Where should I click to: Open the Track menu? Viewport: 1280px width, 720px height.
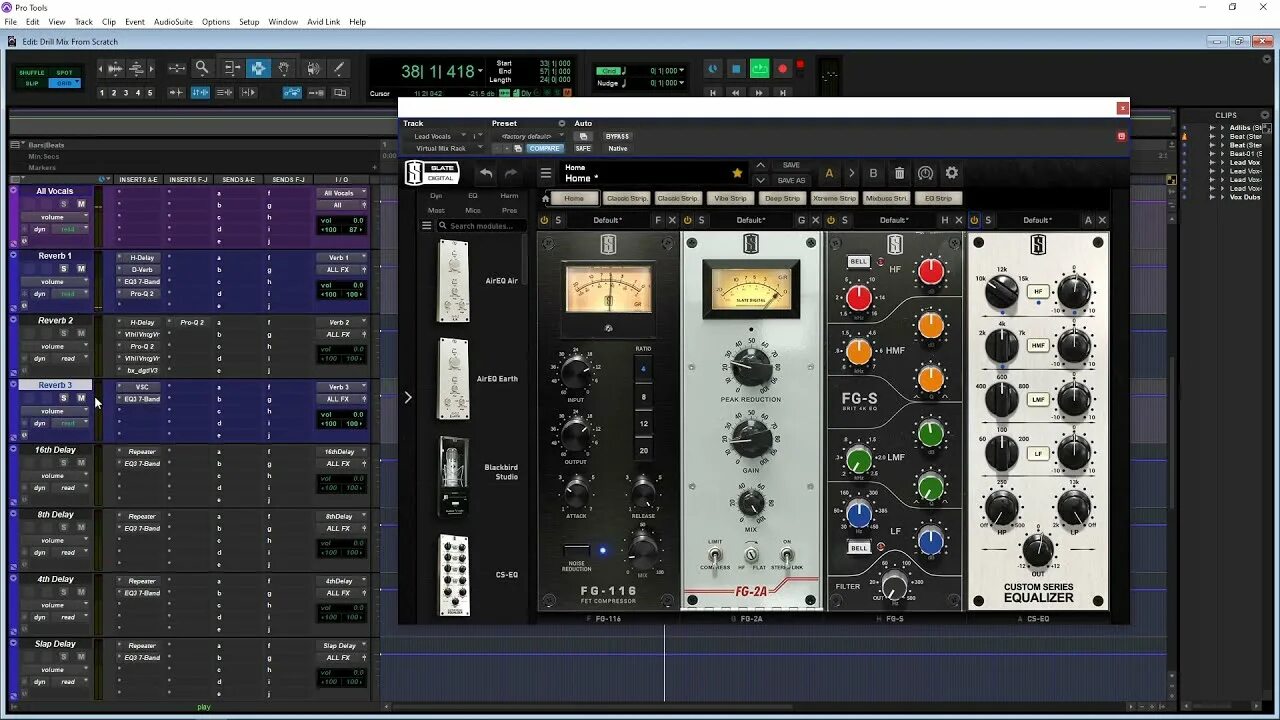click(x=84, y=22)
